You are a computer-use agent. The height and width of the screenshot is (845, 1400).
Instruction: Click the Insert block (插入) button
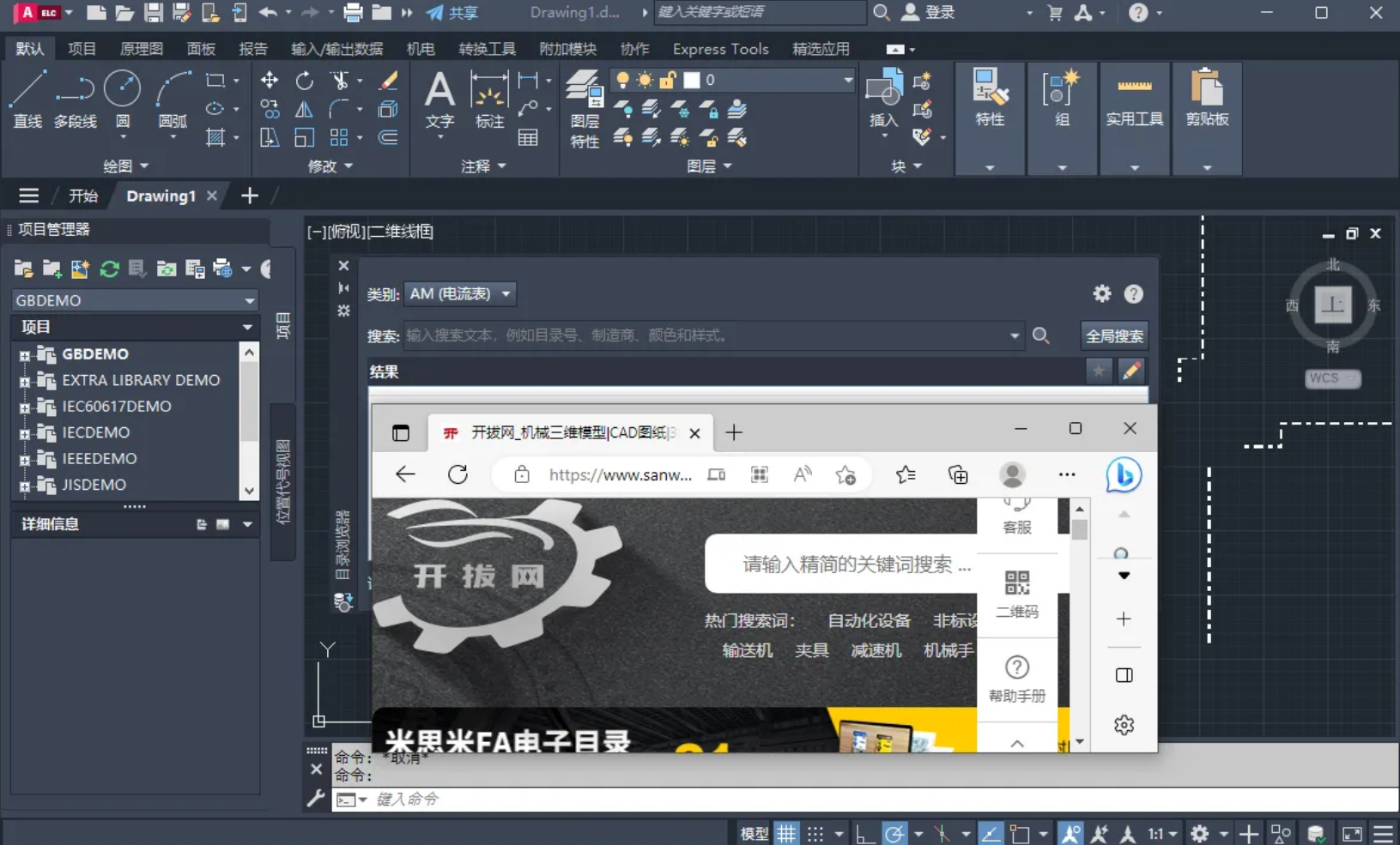click(x=884, y=99)
